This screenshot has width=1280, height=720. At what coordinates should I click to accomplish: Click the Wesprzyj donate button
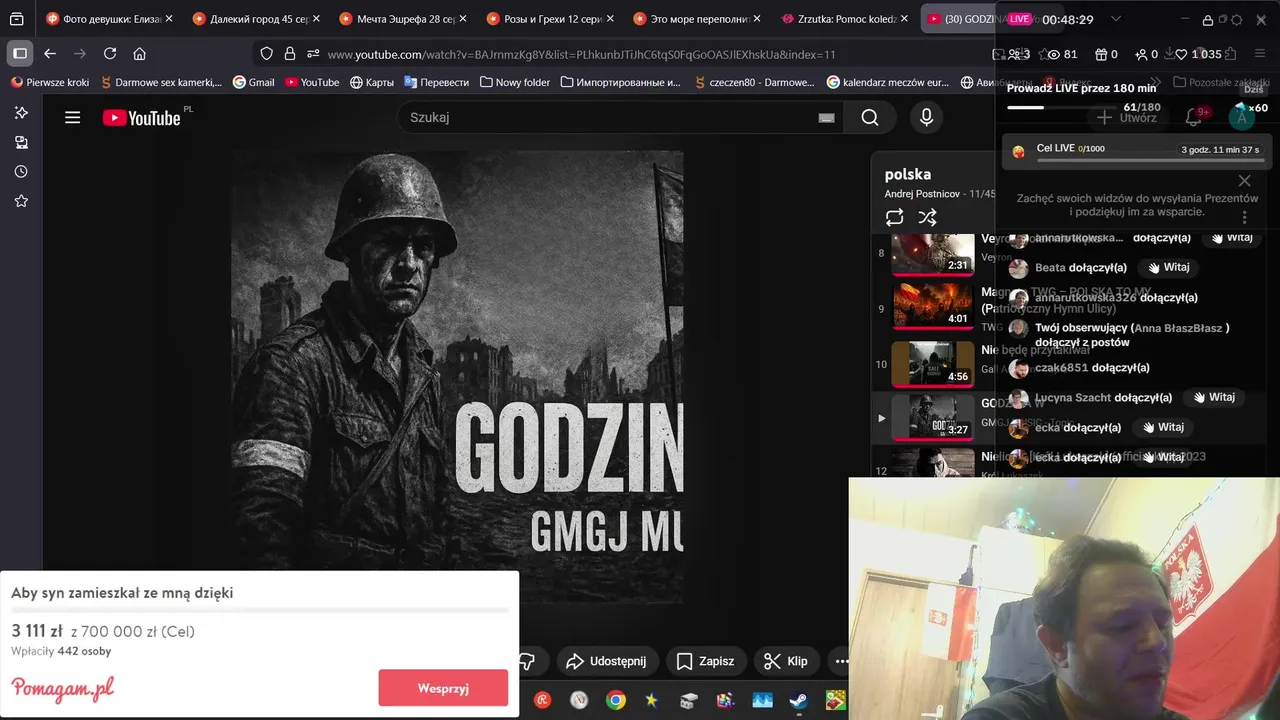click(443, 688)
